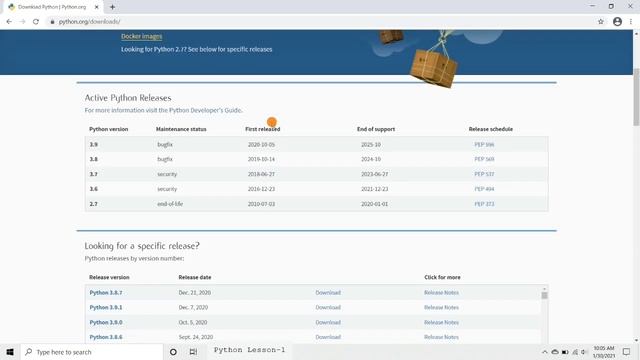Click the 2020-10-05 first released date
Viewport: 640px width, 360px height.
pos(261,144)
